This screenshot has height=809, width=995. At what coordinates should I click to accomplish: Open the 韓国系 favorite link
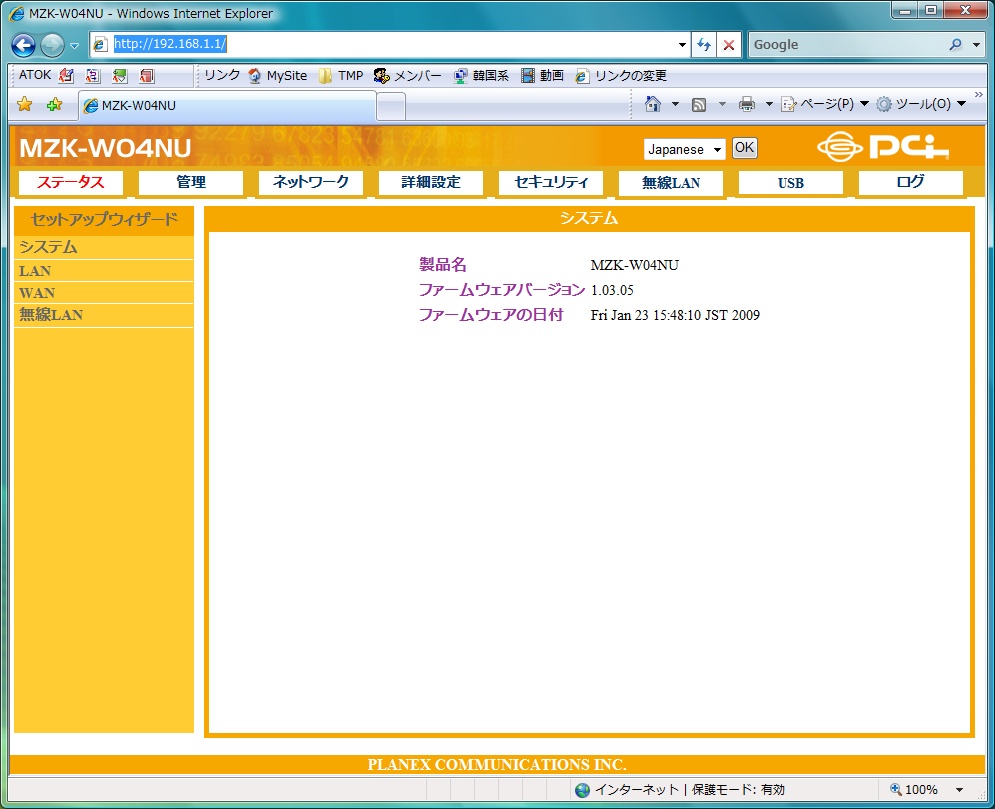(x=481, y=76)
